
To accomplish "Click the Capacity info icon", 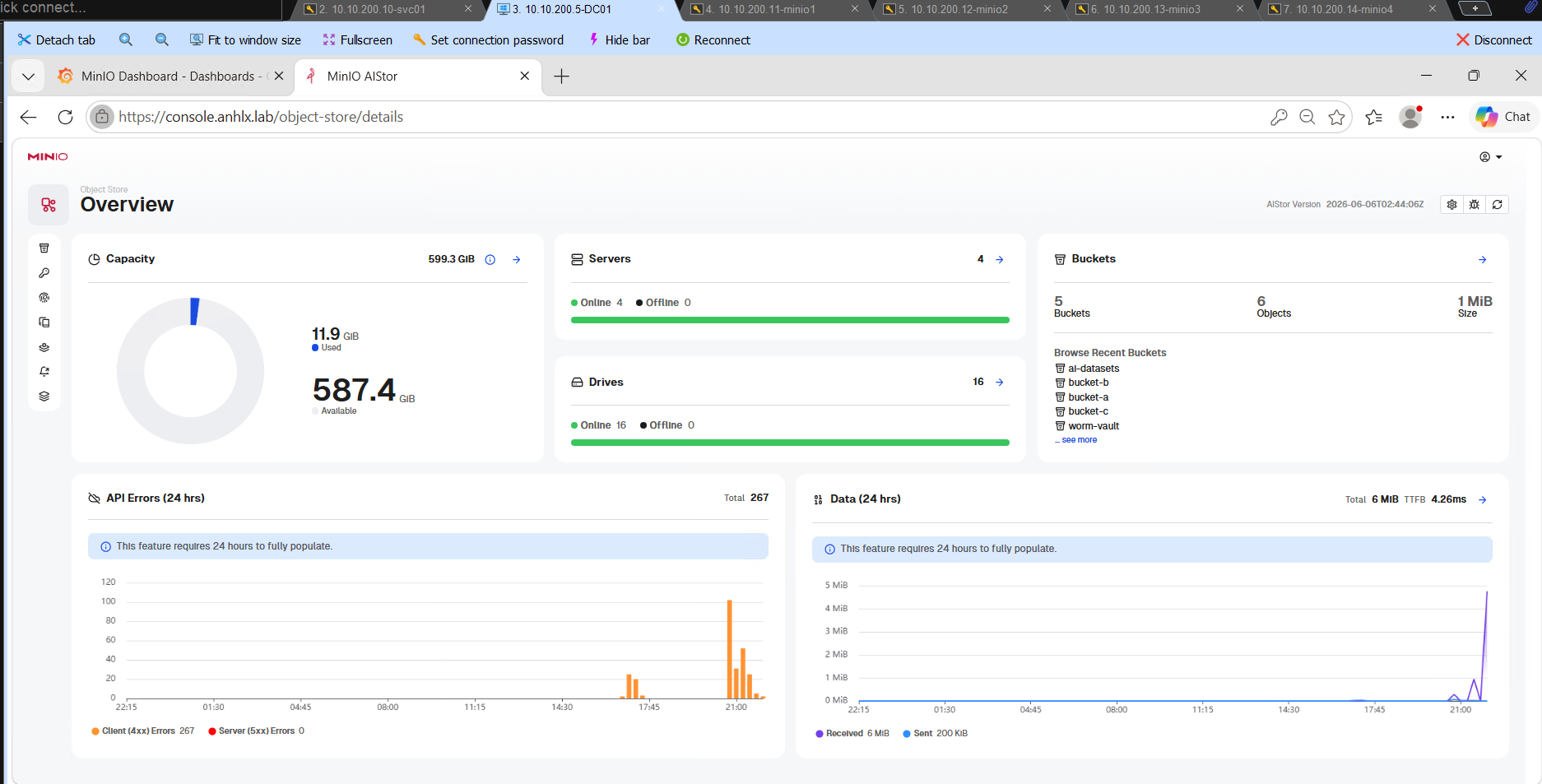I will click(x=490, y=260).
